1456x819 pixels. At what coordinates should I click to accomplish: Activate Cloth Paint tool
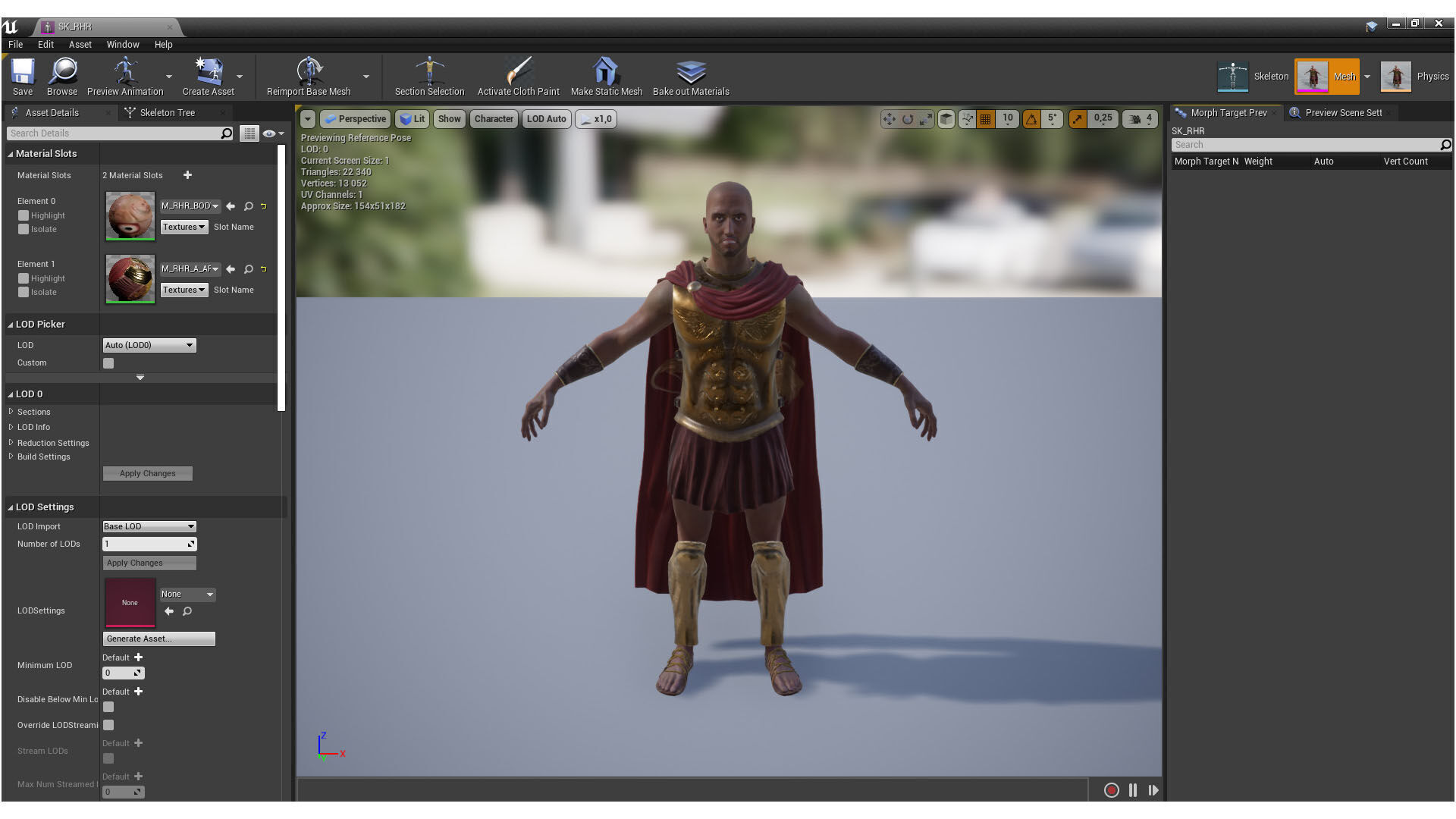[518, 77]
